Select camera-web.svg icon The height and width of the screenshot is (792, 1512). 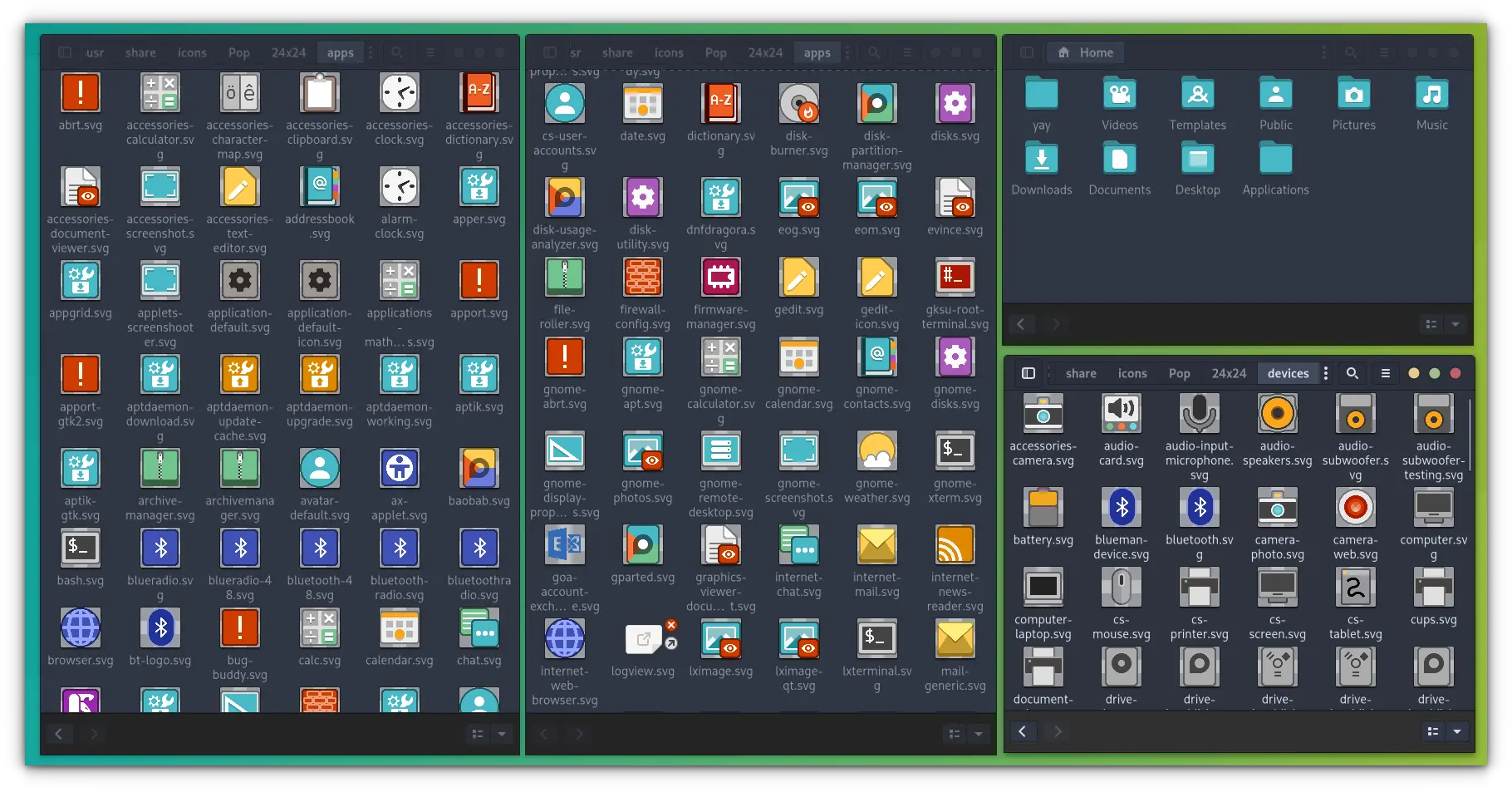click(1356, 507)
